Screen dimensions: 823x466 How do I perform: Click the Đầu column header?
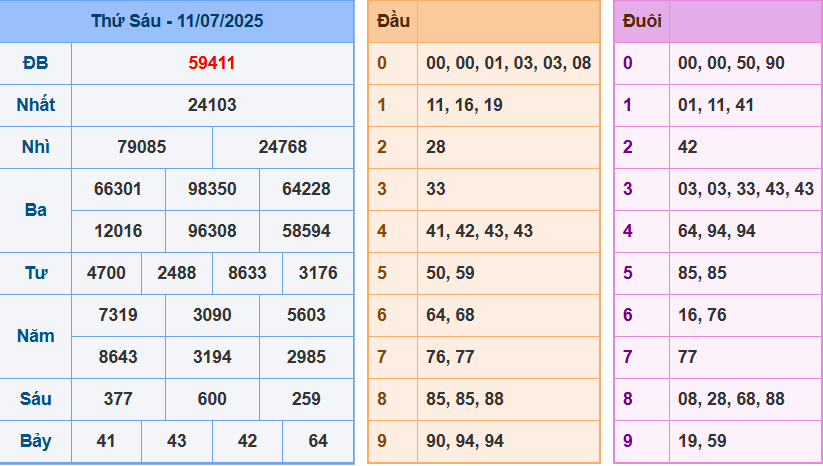(x=393, y=21)
